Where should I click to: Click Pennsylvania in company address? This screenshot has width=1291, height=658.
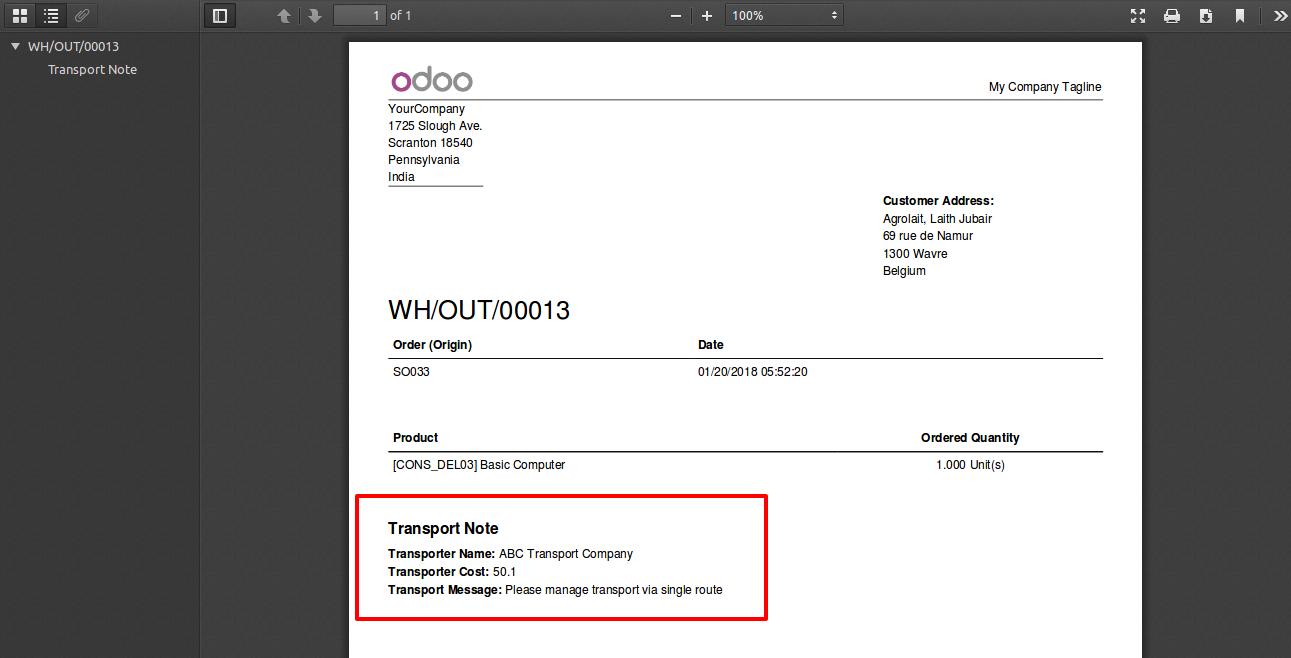point(424,159)
